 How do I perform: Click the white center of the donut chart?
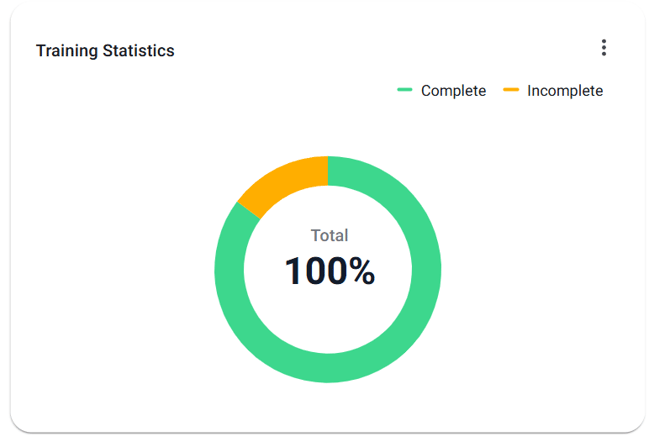328,310
